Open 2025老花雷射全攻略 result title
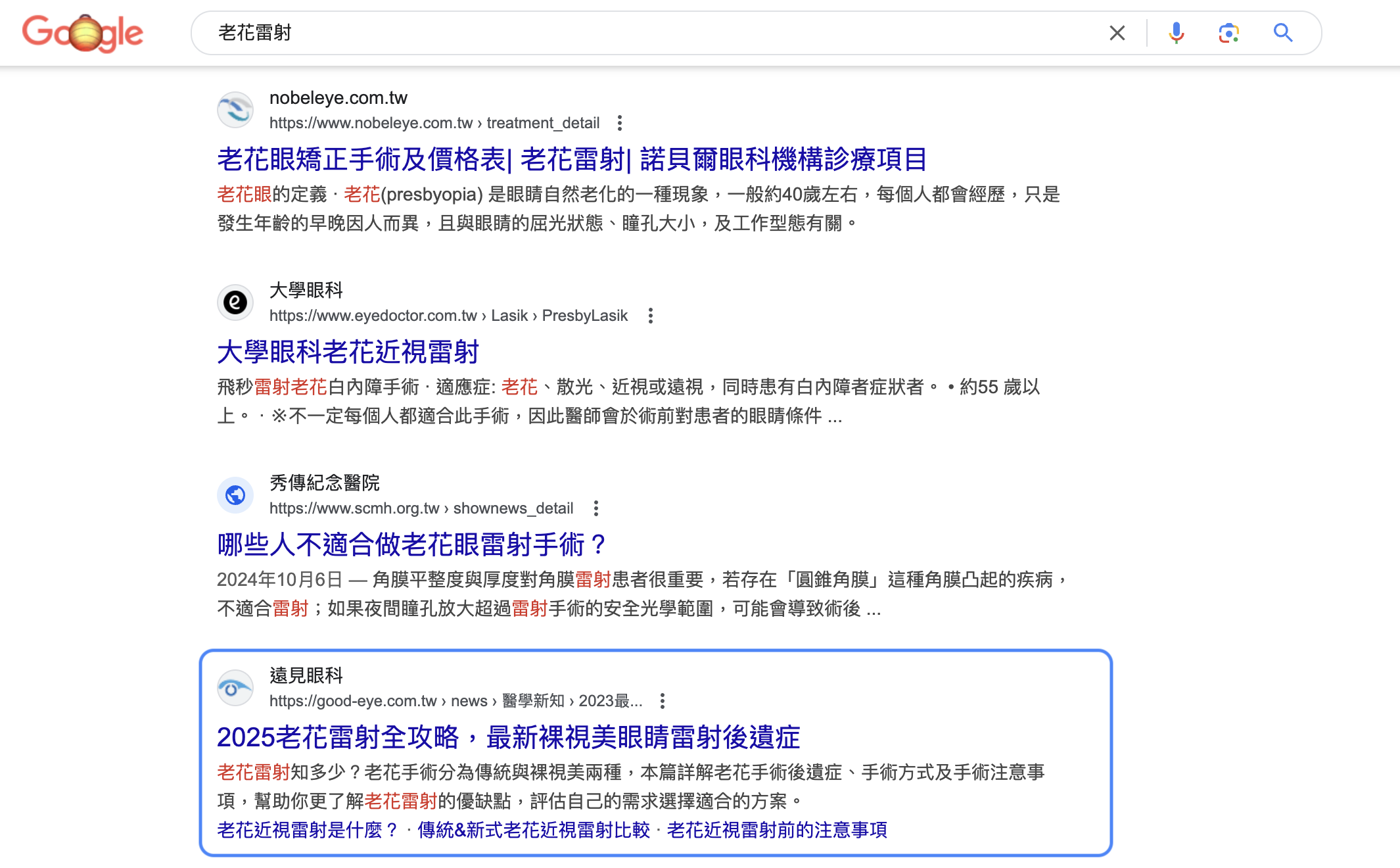Screen dimensions: 1400x868 (508, 737)
